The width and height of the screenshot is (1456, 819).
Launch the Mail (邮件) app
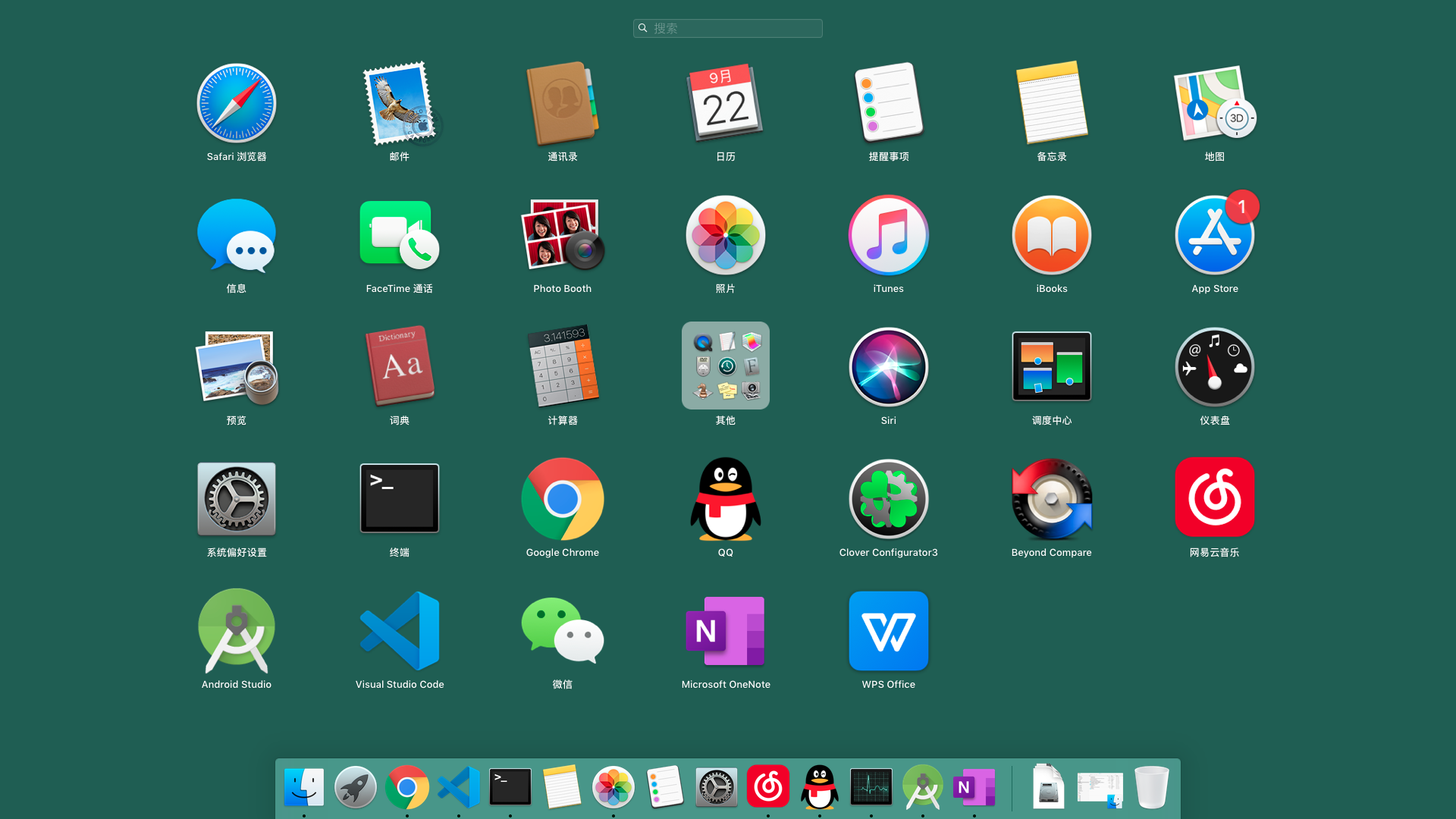(x=400, y=103)
